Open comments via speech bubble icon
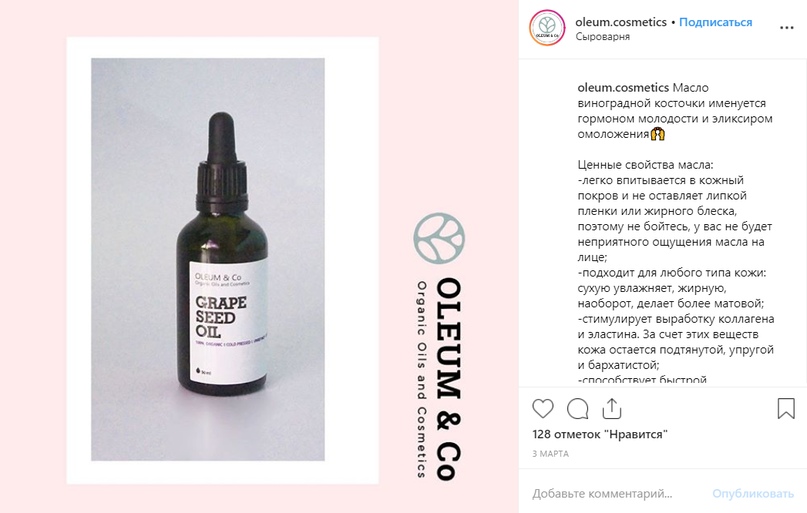The width and height of the screenshot is (807, 513). tap(577, 409)
